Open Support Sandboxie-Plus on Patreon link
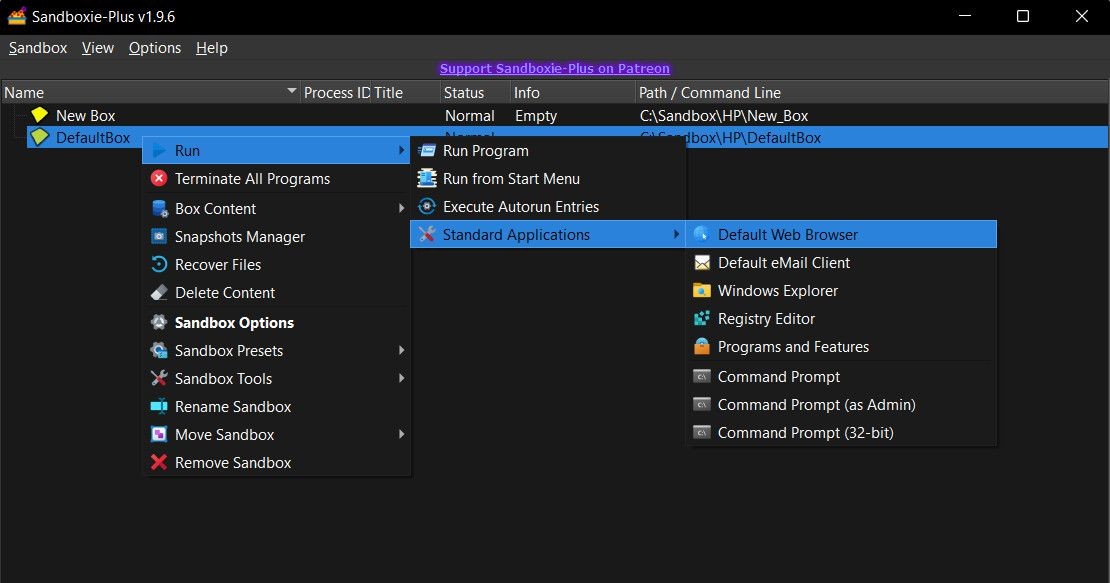This screenshot has height=583, width=1110. coord(554,69)
